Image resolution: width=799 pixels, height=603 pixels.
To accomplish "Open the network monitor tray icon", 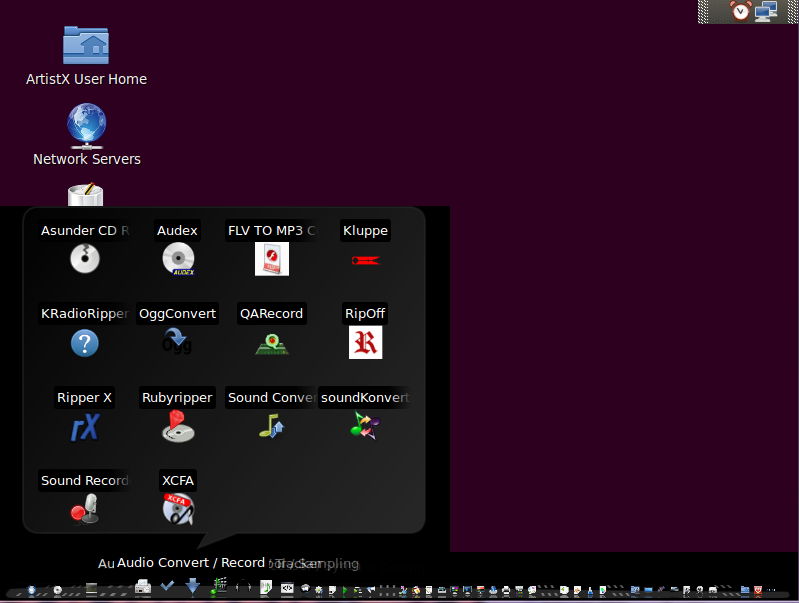I will [767, 11].
